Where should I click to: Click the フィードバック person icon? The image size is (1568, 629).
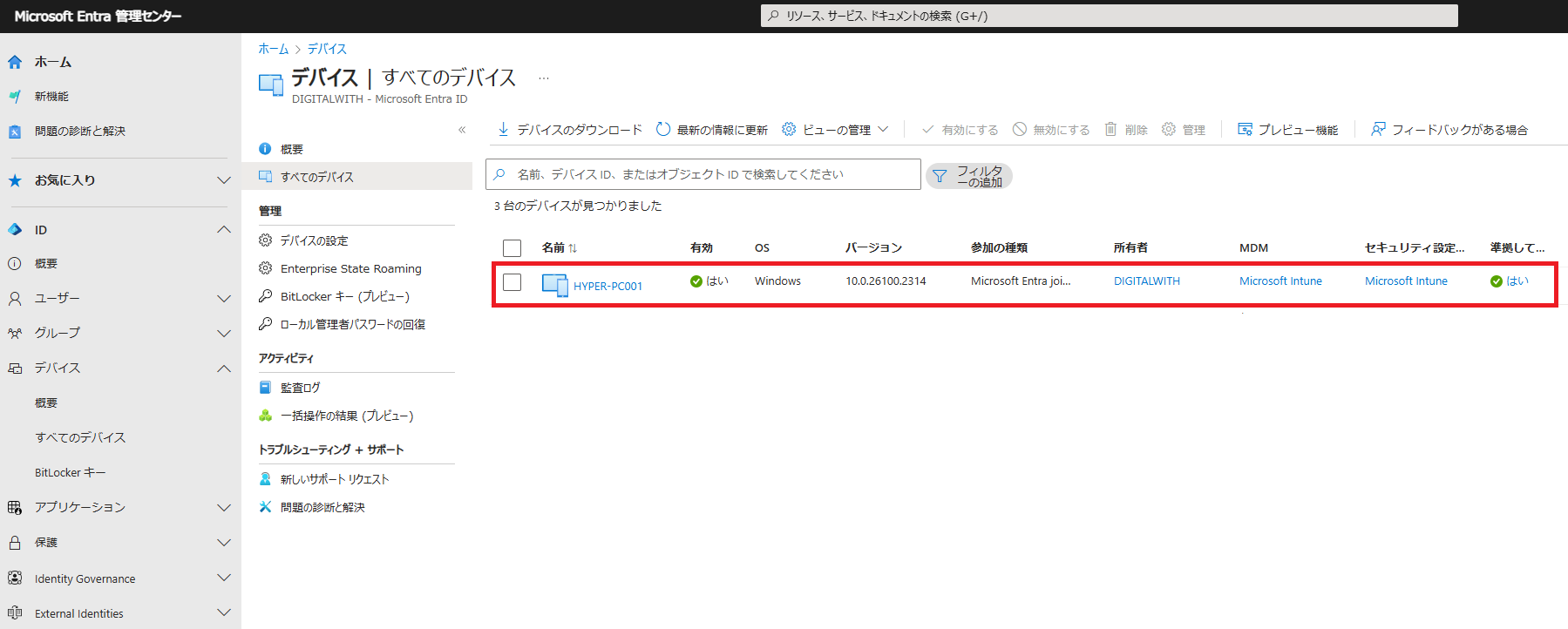coord(1378,129)
